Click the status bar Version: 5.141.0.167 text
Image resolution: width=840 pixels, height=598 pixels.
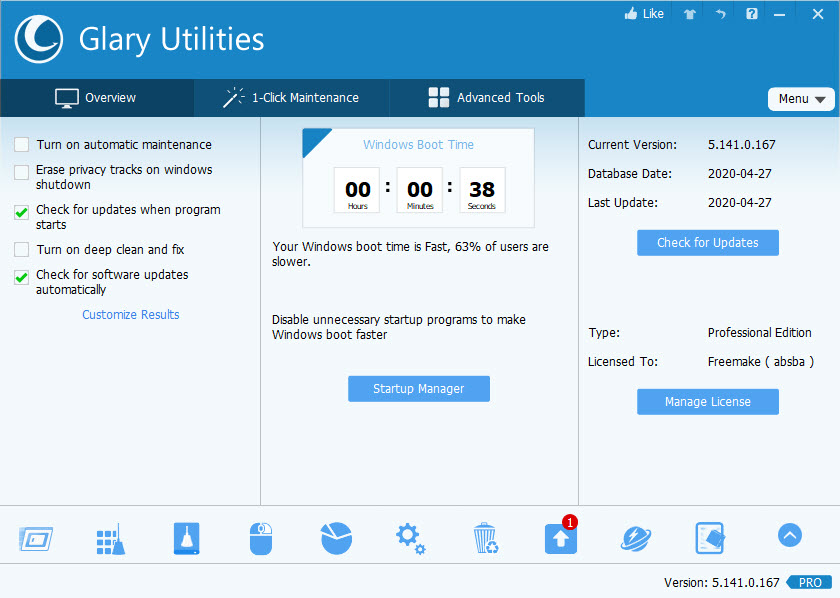pyautogui.click(x=722, y=582)
